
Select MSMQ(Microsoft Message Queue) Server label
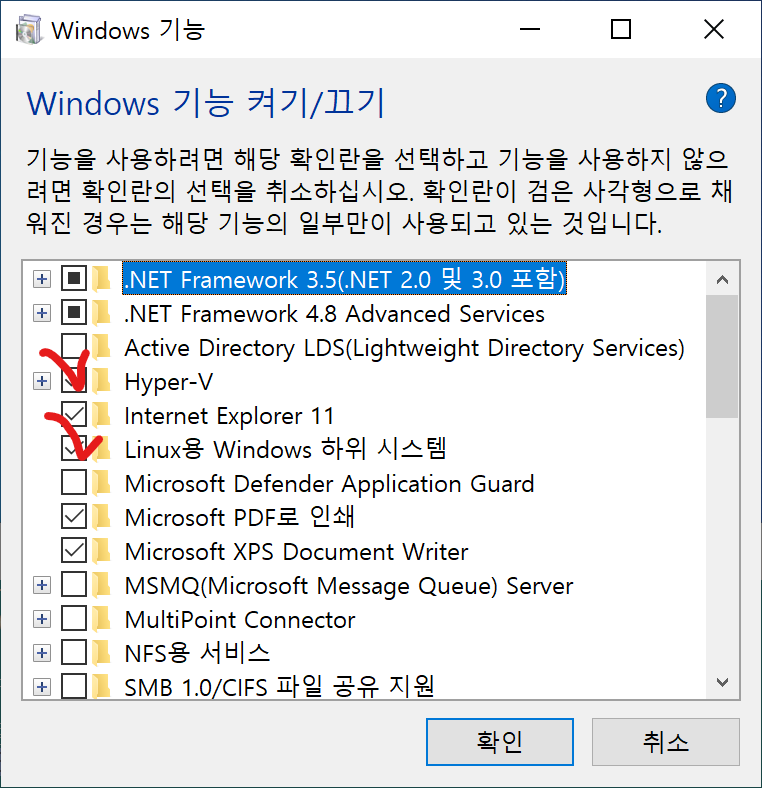[349, 586]
